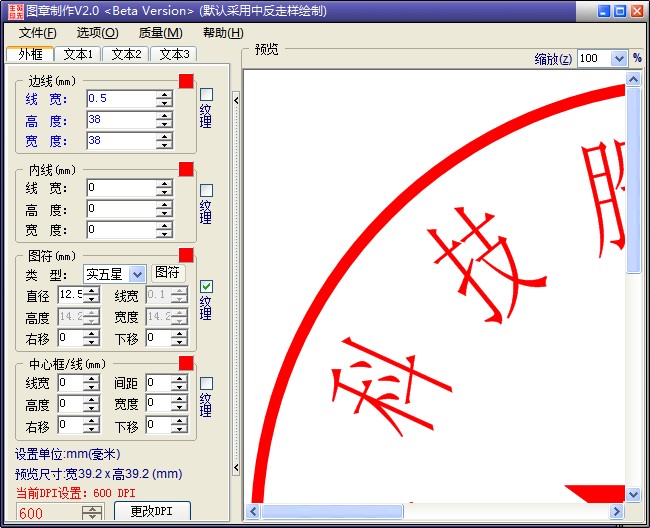Increase the symbol diameter with the up arrow
650x528 pixels.
(92, 291)
